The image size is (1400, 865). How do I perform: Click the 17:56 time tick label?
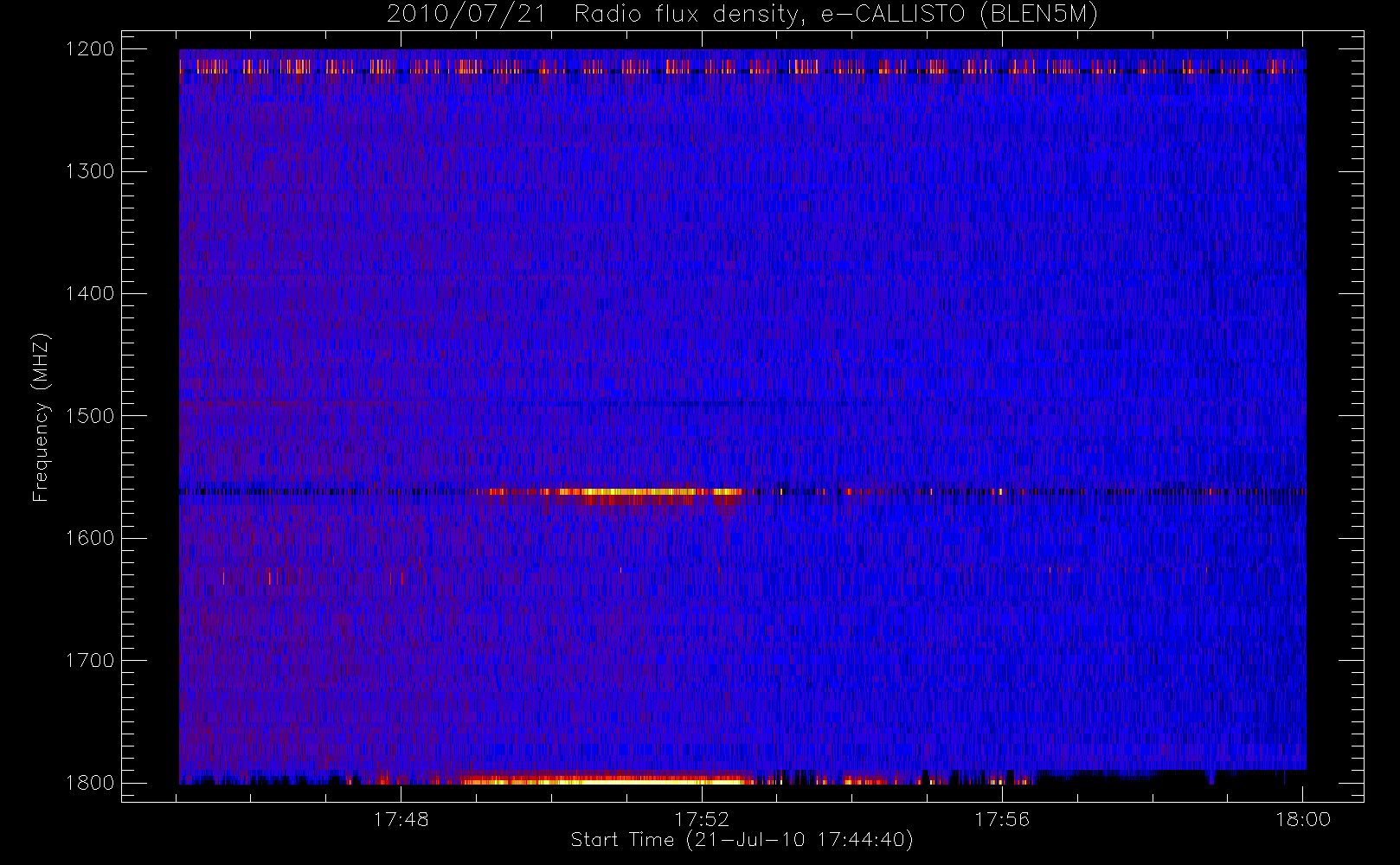(x=1002, y=819)
